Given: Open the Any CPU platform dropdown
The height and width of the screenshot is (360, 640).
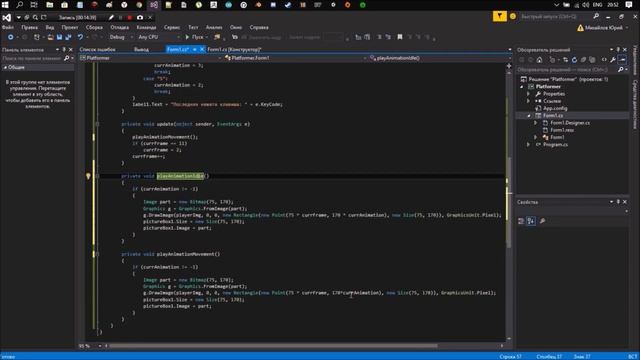Looking at the screenshot, I should pyautogui.click(x=159, y=37).
